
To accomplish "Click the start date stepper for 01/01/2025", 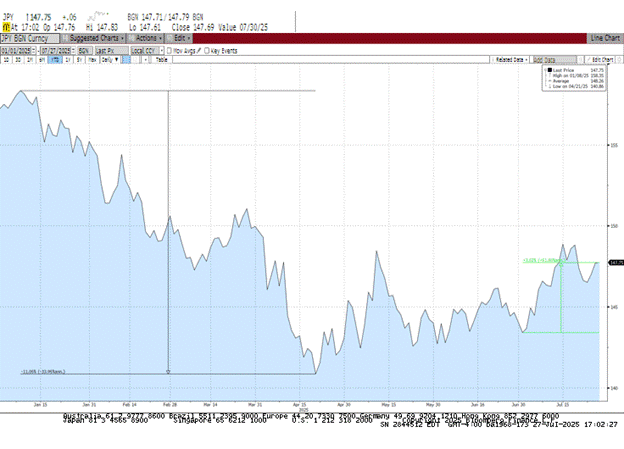I will tap(33, 51).
